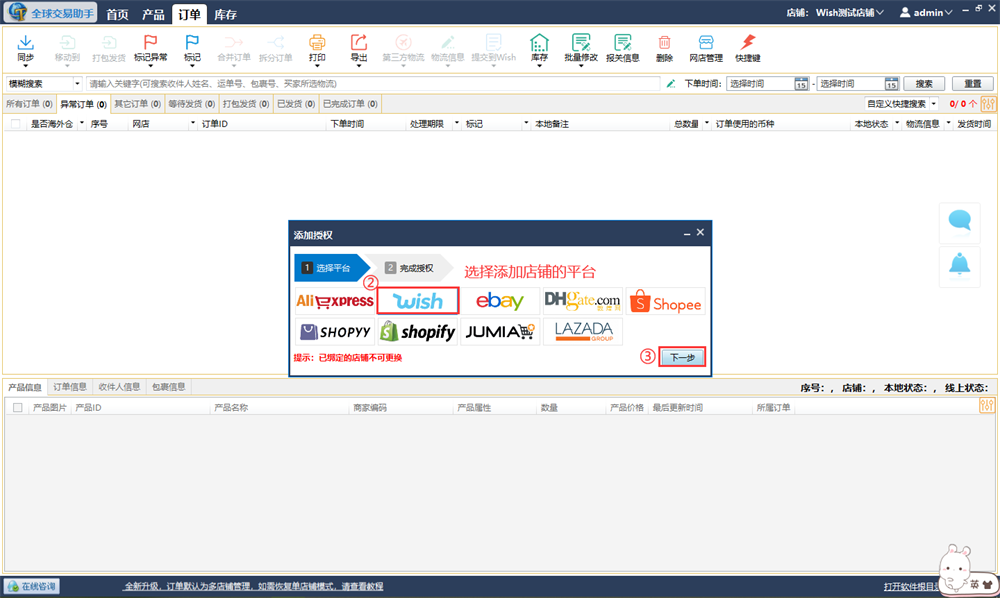The image size is (1000, 598).
Task: Open the 全新升级 tutorial link
Action: [x=254, y=587]
